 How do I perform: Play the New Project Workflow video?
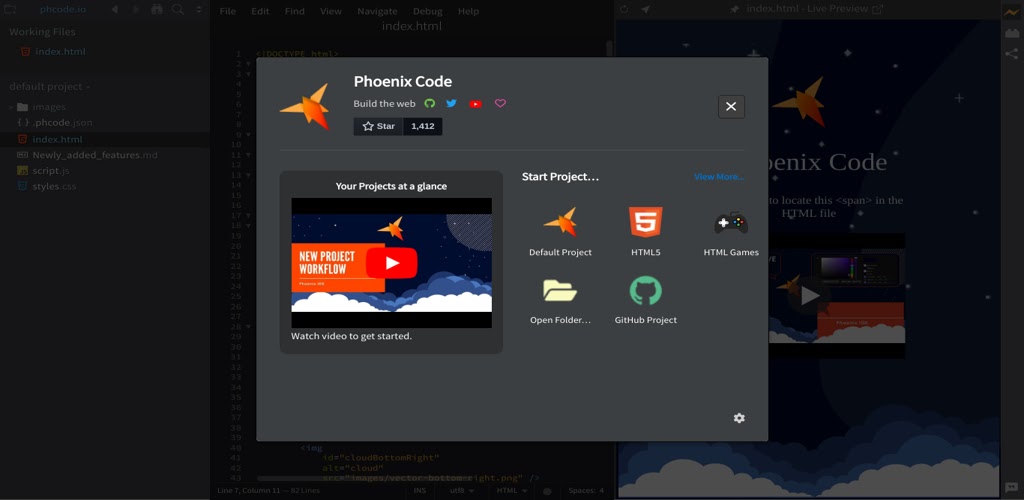pyautogui.click(x=391, y=263)
